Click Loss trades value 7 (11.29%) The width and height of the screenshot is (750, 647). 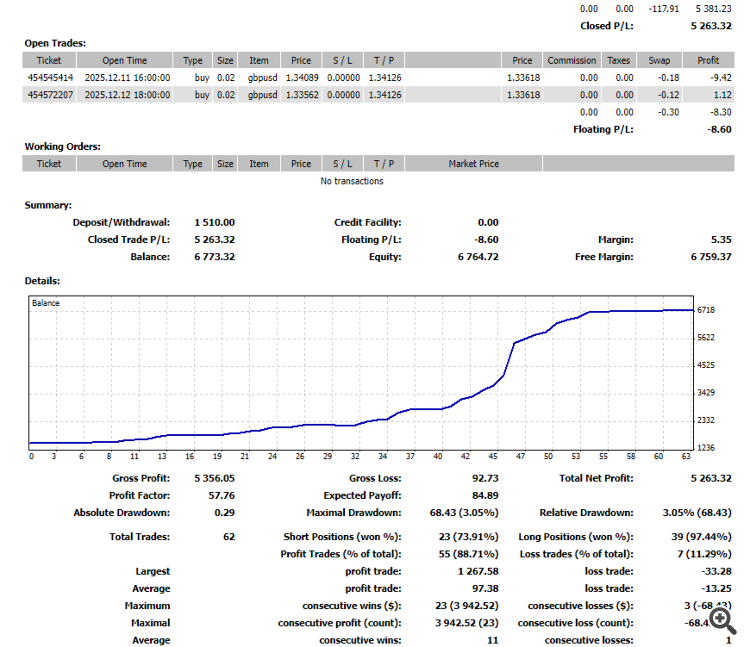705,554
